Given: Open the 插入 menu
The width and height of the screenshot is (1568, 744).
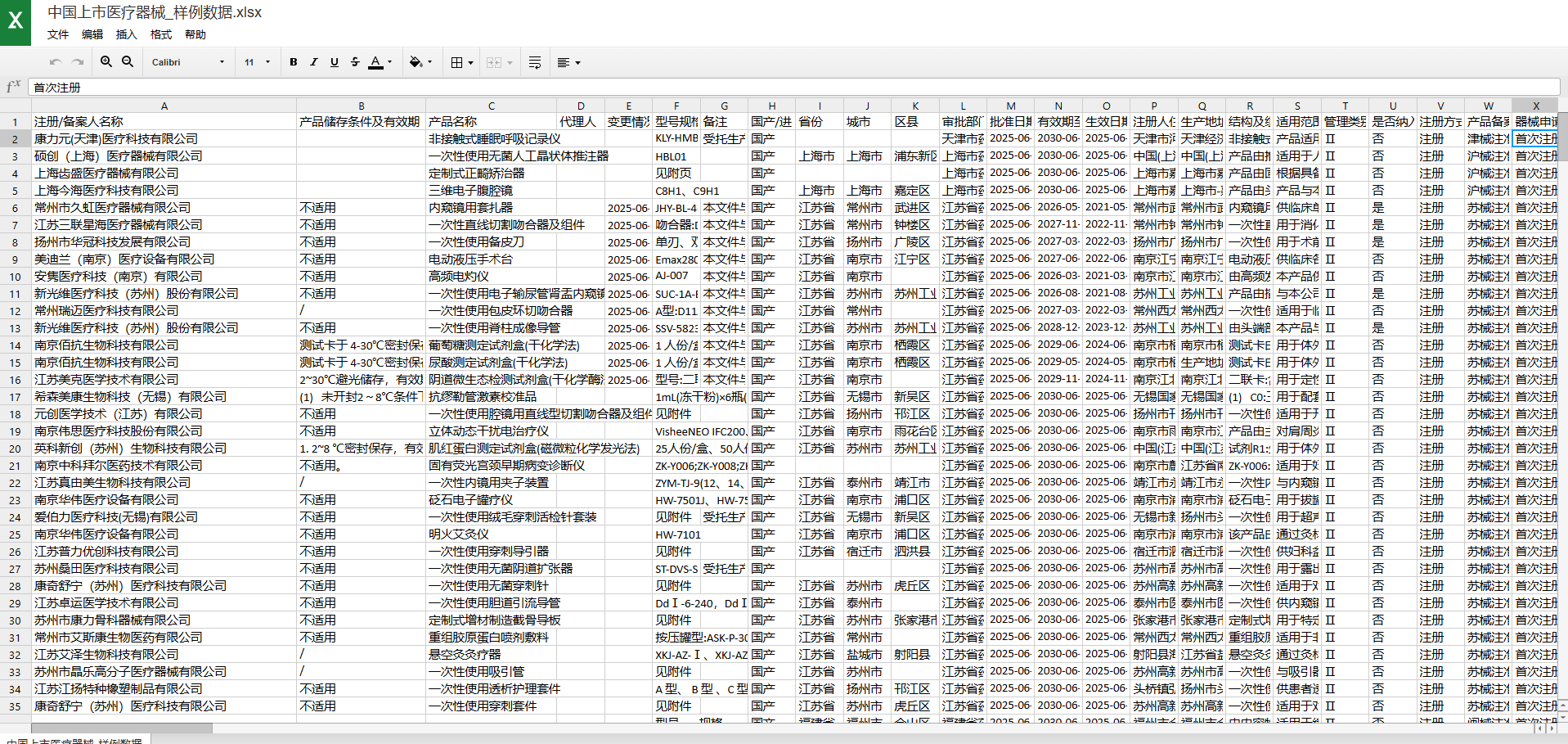Looking at the screenshot, I should (x=127, y=34).
